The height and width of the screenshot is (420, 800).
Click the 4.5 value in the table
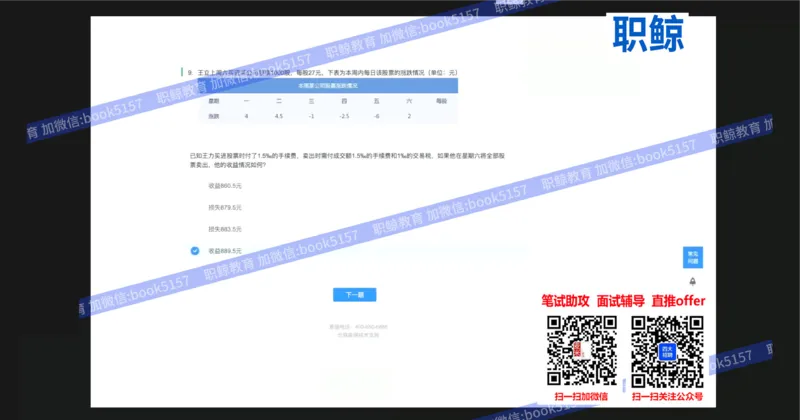click(x=279, y=116)
